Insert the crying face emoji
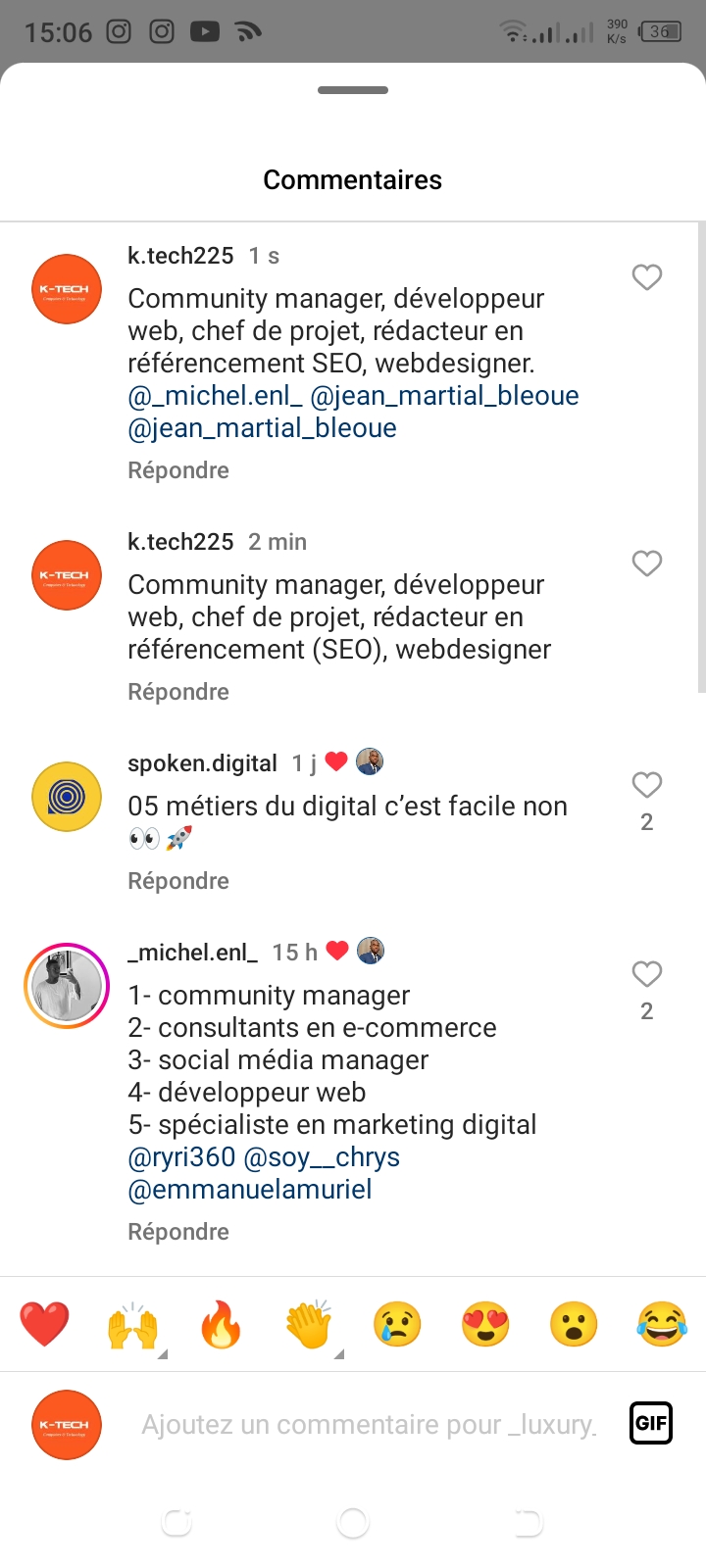Screen dimensions: 706x1568 [397, 1325]
